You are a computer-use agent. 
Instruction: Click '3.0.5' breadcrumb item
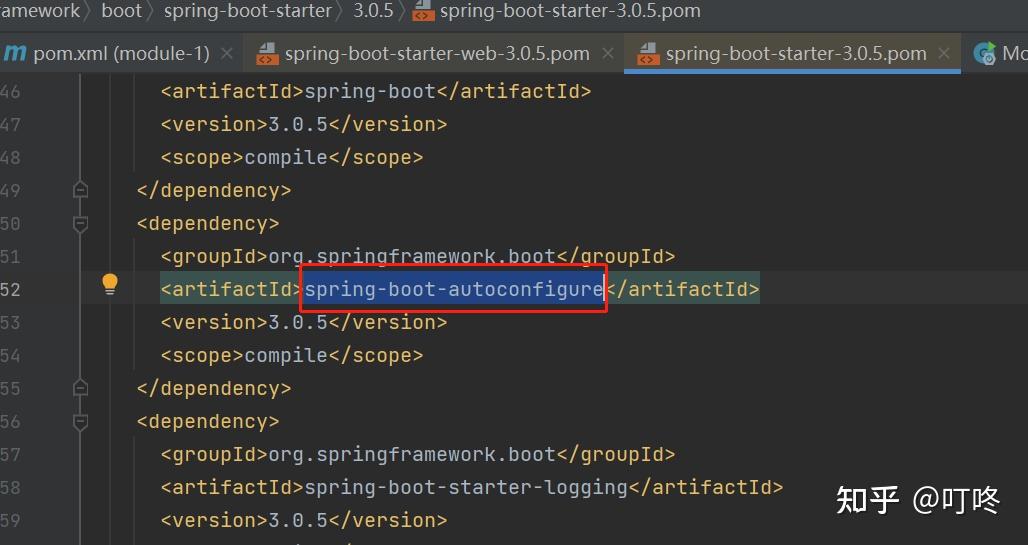[x=373, y=10]
